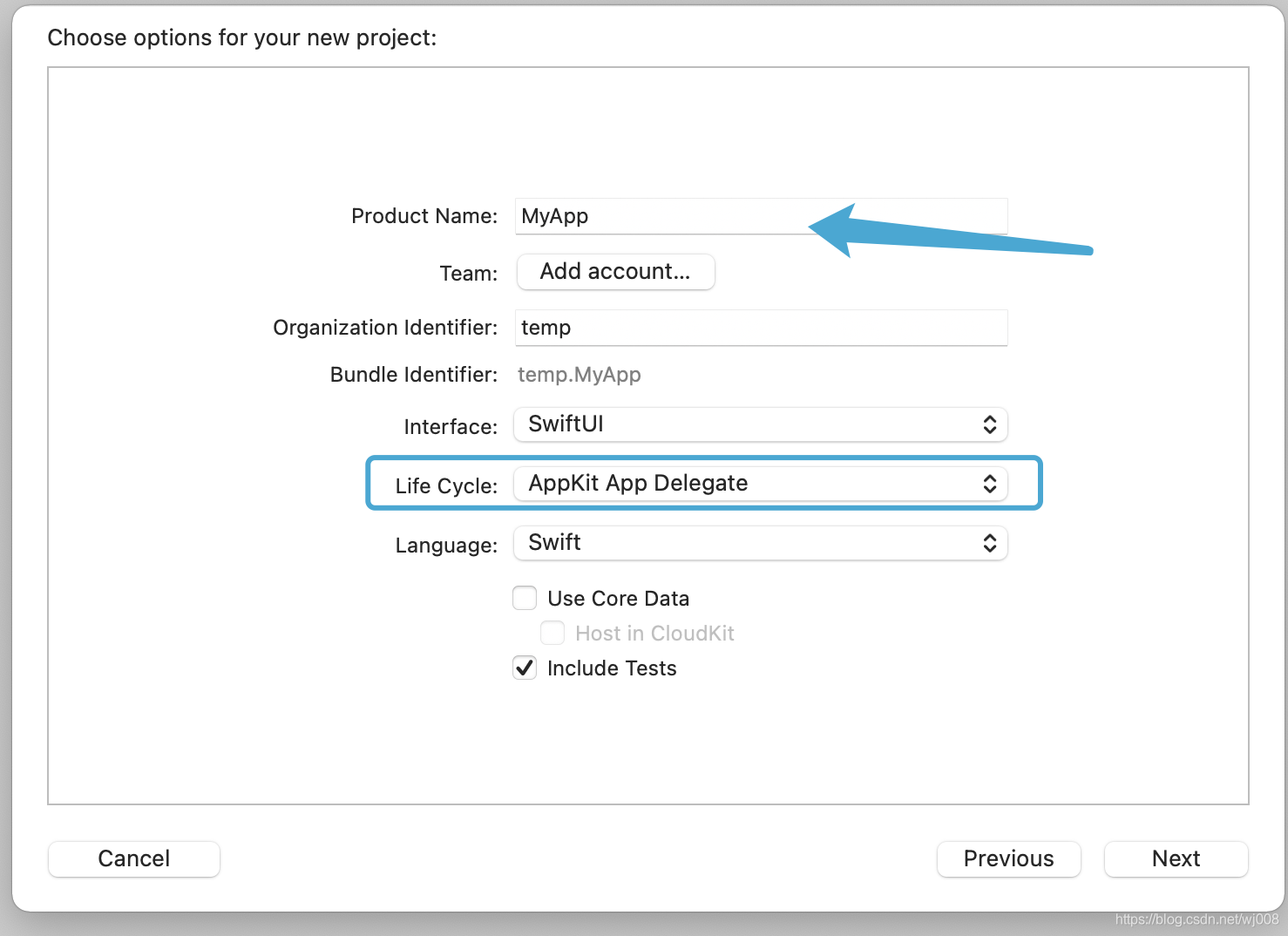The width and height of the screenshot is (1288, 936).
Task: Click the Life Cycle chevron arrows icon
Action: (990, 484)
